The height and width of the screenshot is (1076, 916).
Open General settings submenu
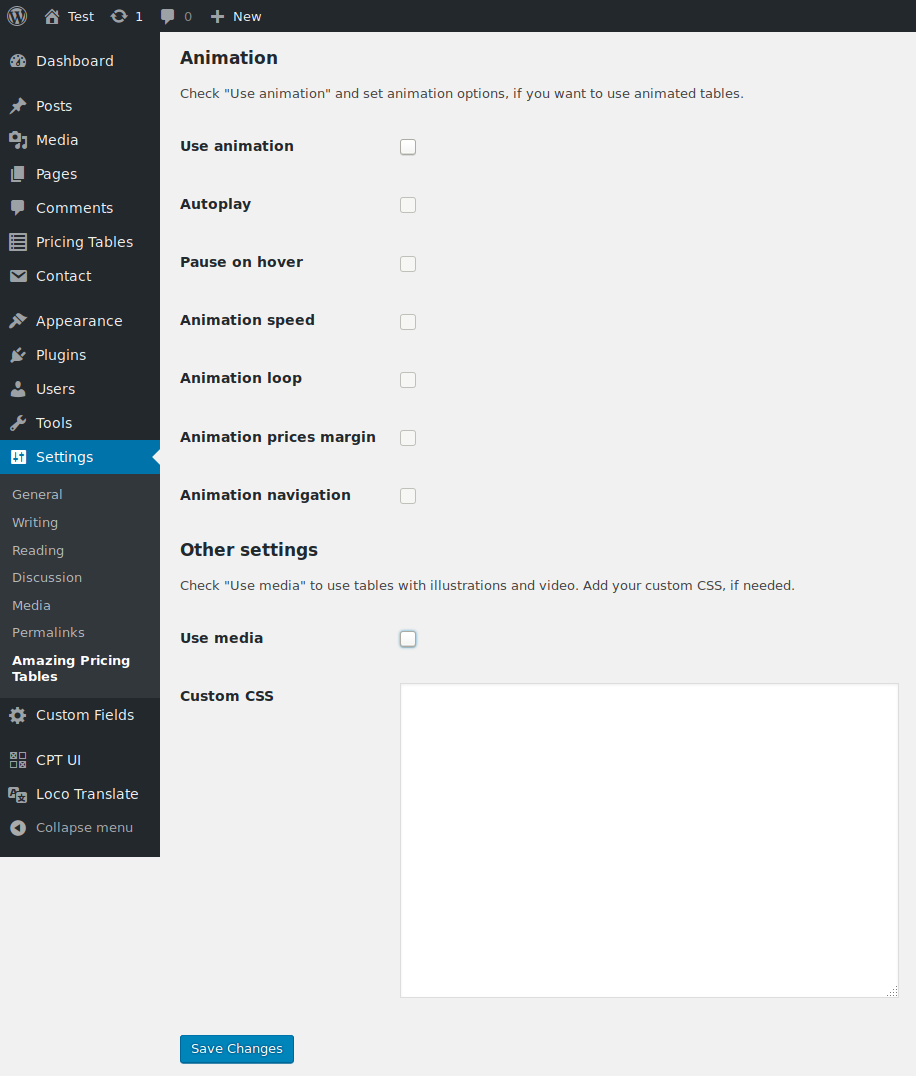[x=37, y=495]
